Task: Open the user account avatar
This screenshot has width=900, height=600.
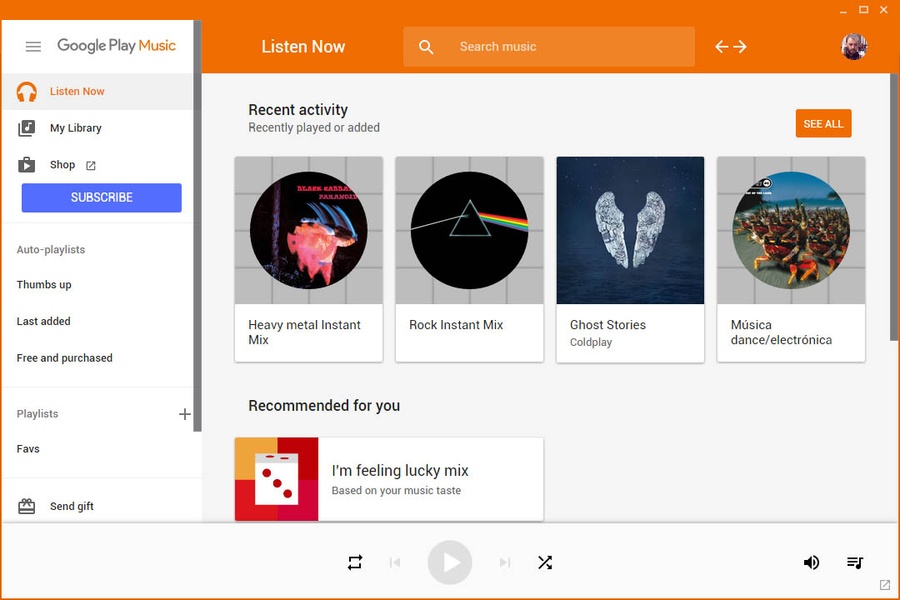Action: (x=854, y=47)
